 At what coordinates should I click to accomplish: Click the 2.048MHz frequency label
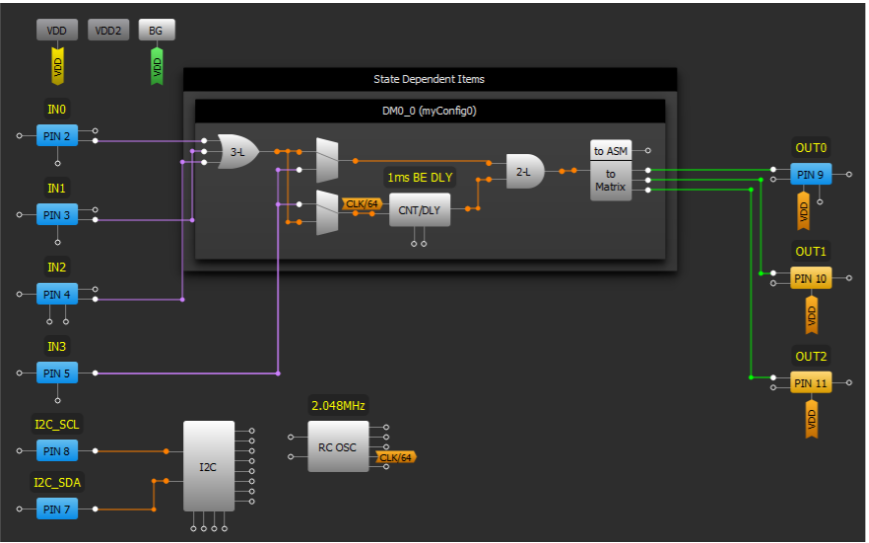click(x=338, y=406)
